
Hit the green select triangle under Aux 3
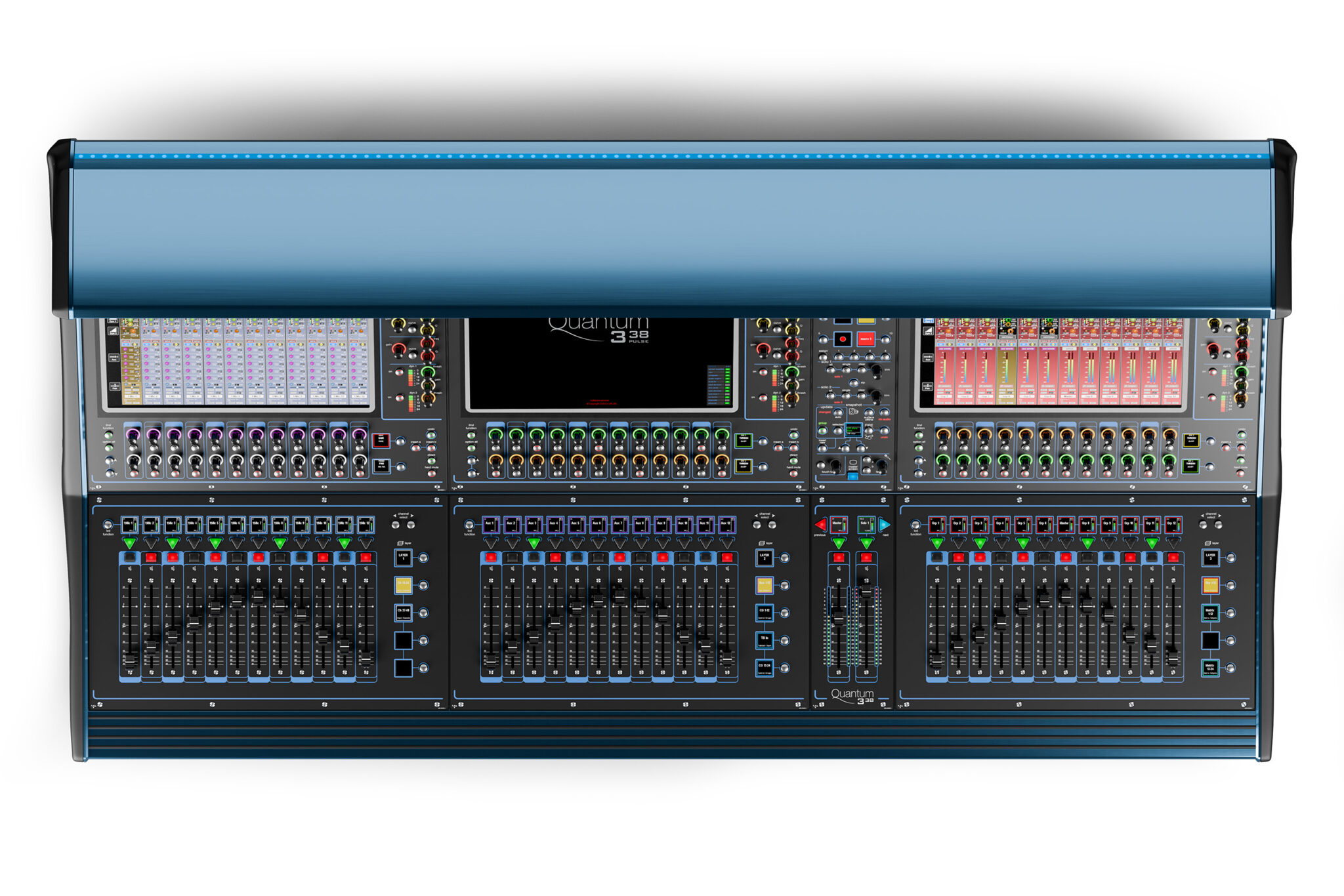(x=534, y=543)
